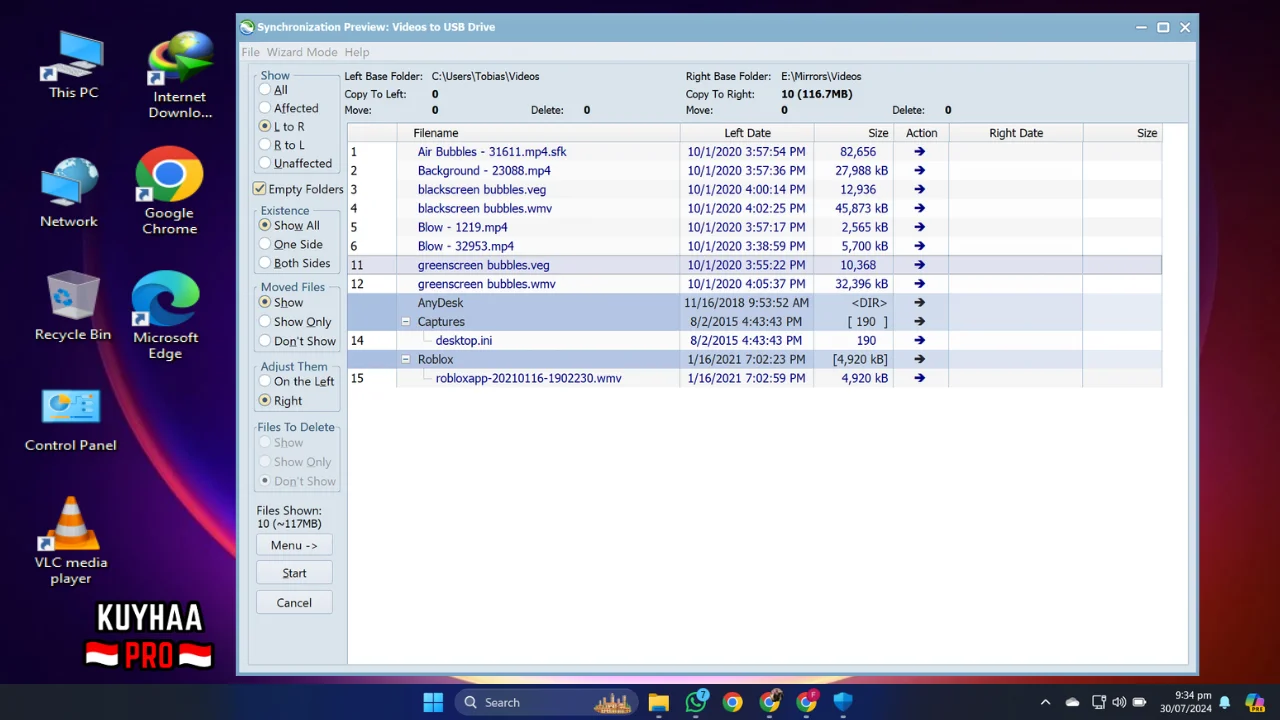Select the Affected radio button
1280x720 pixels.
tap(265, 108)
